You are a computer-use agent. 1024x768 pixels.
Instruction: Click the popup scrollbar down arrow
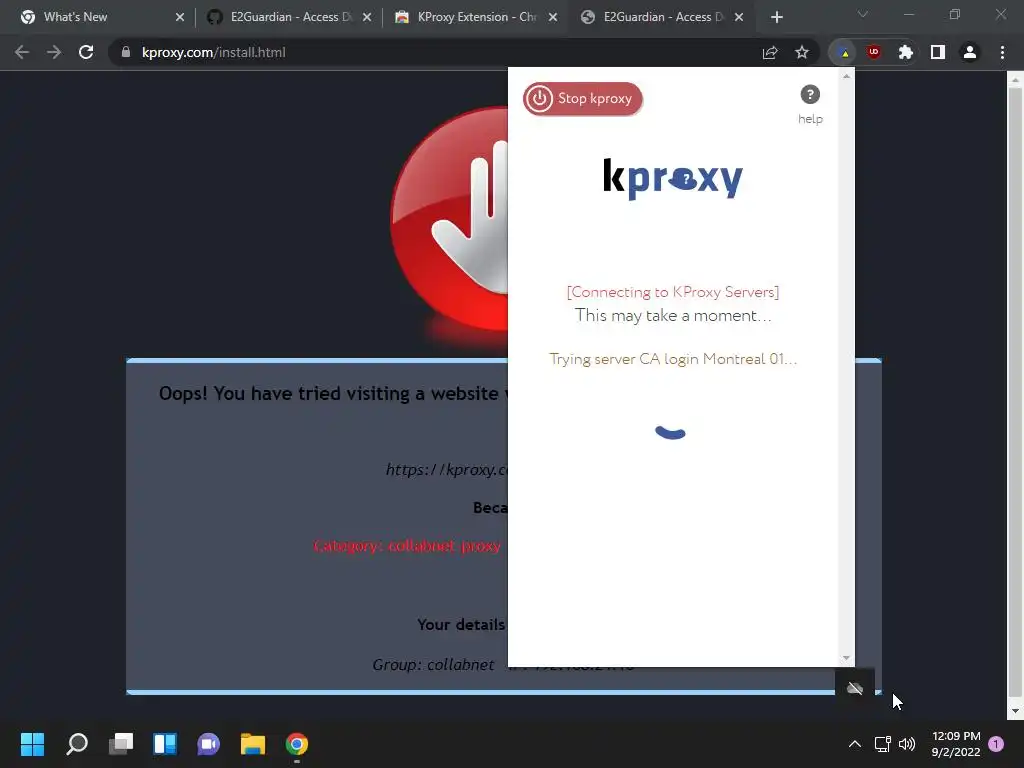click(x=846, y=658)
